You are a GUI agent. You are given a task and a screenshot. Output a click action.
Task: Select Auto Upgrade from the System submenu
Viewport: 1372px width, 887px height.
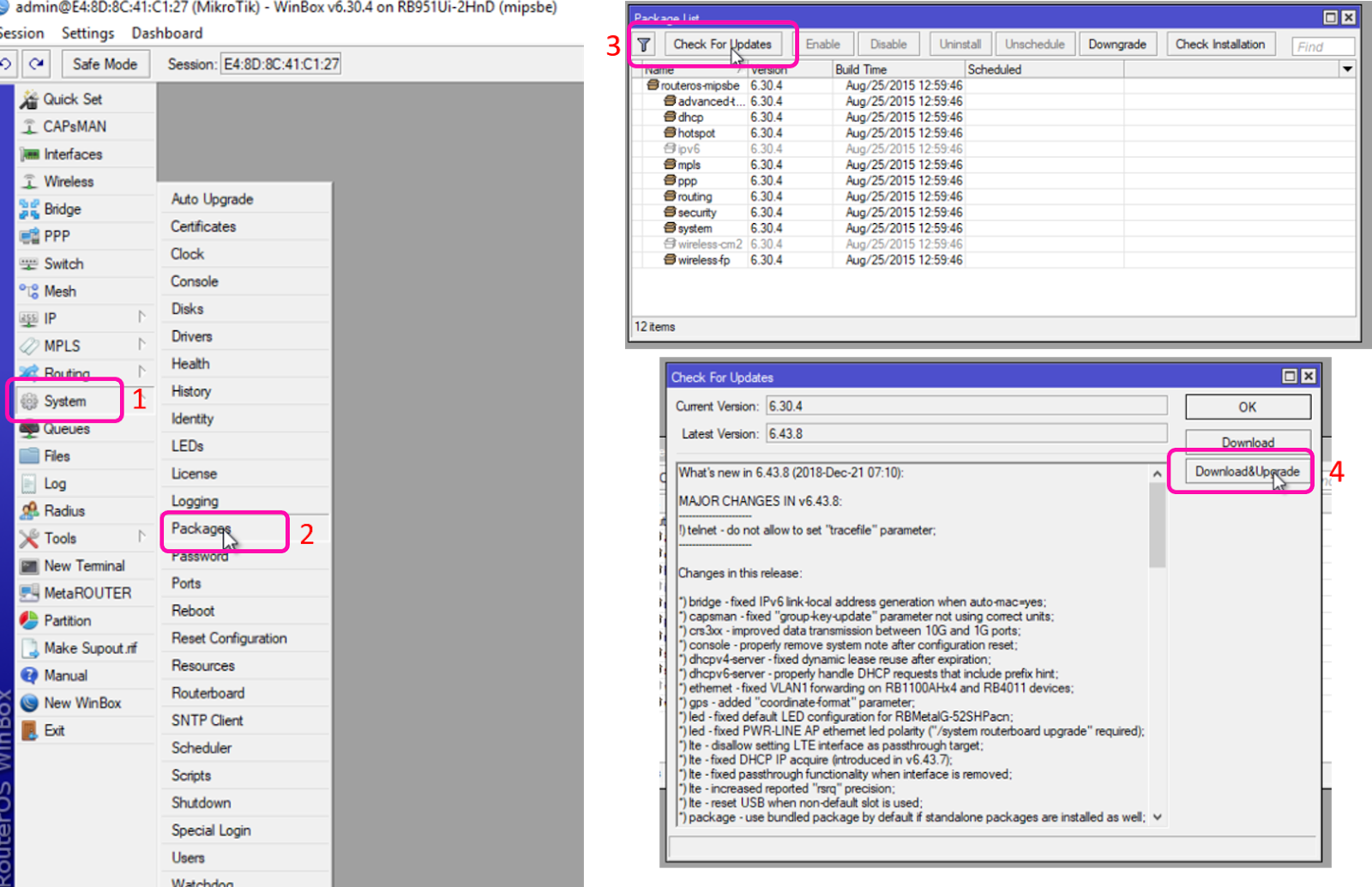click(x=212, y=199)
